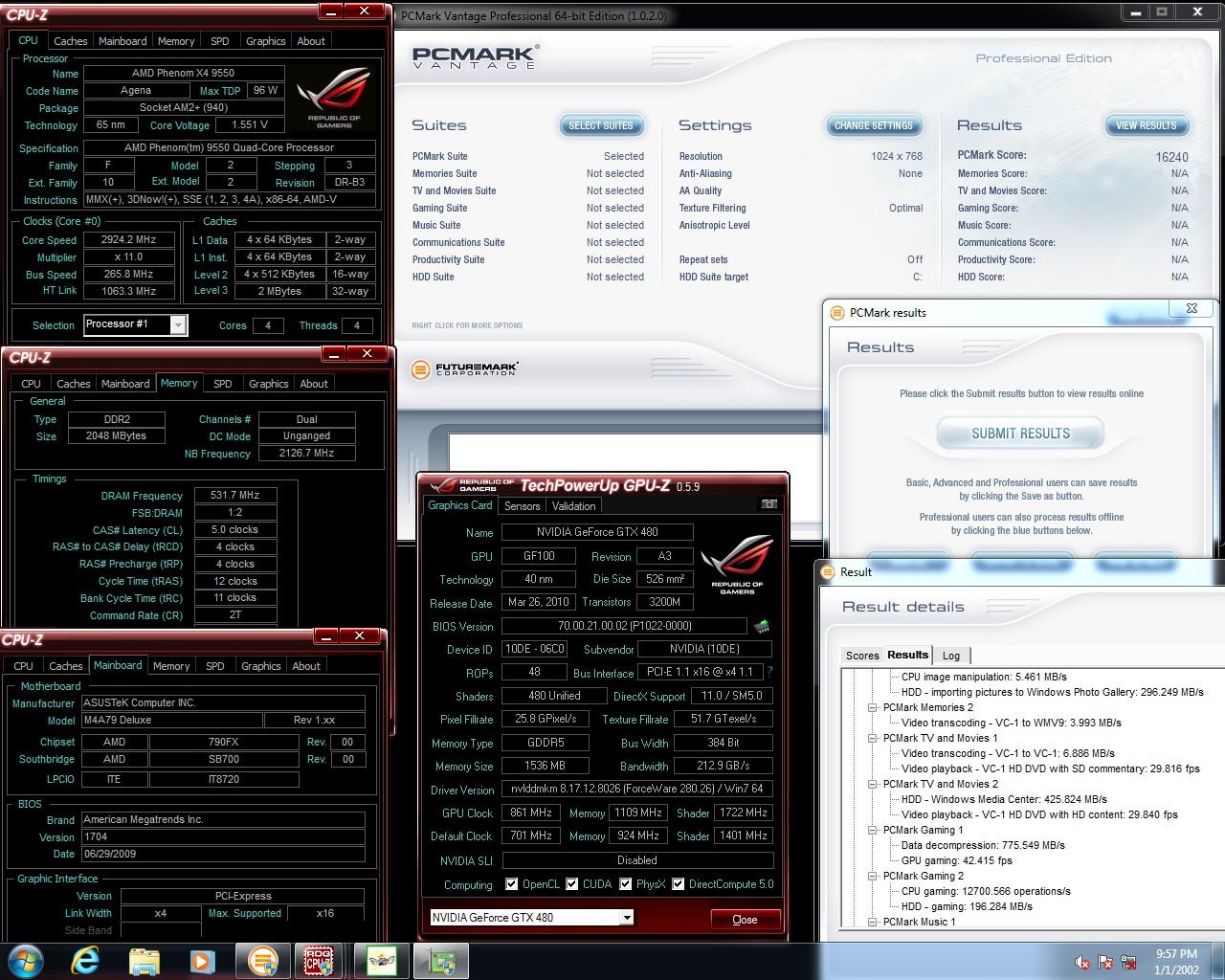The height and width of the screenshot is (980, 1225).
Task: Click the GPU-Z Name field NVIDIA GeForce GTX 480
Action: (597, 532)
